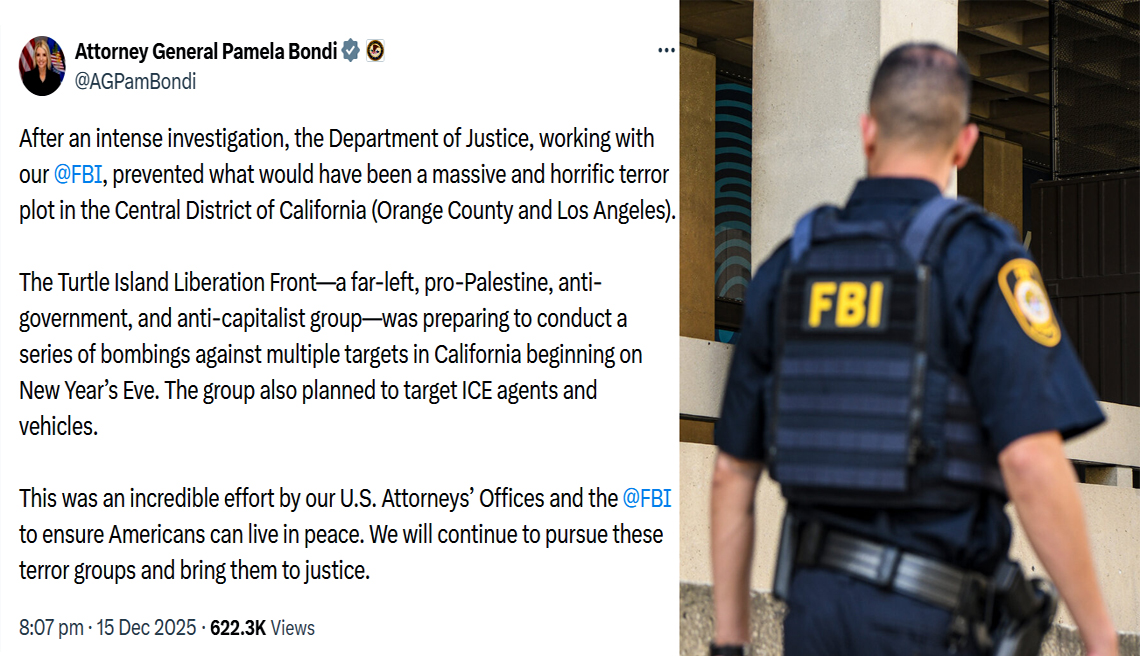Click the yellow FBI lettering on the vest

[x=849, y=302]
